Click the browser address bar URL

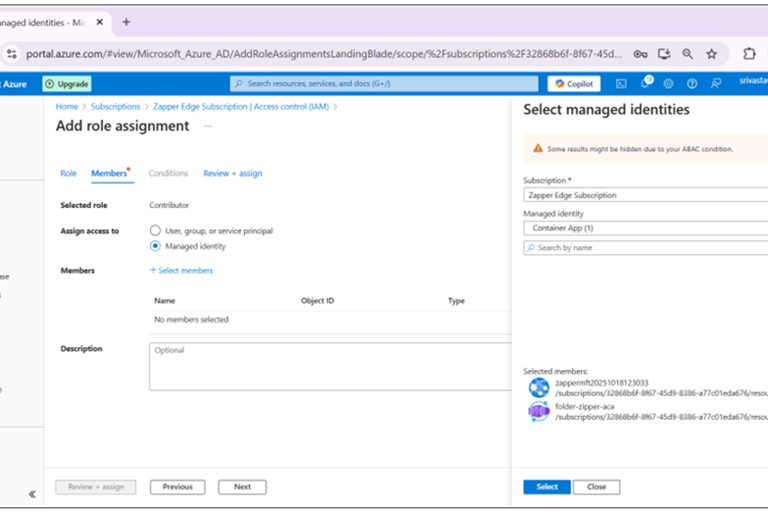click(324, 54)
